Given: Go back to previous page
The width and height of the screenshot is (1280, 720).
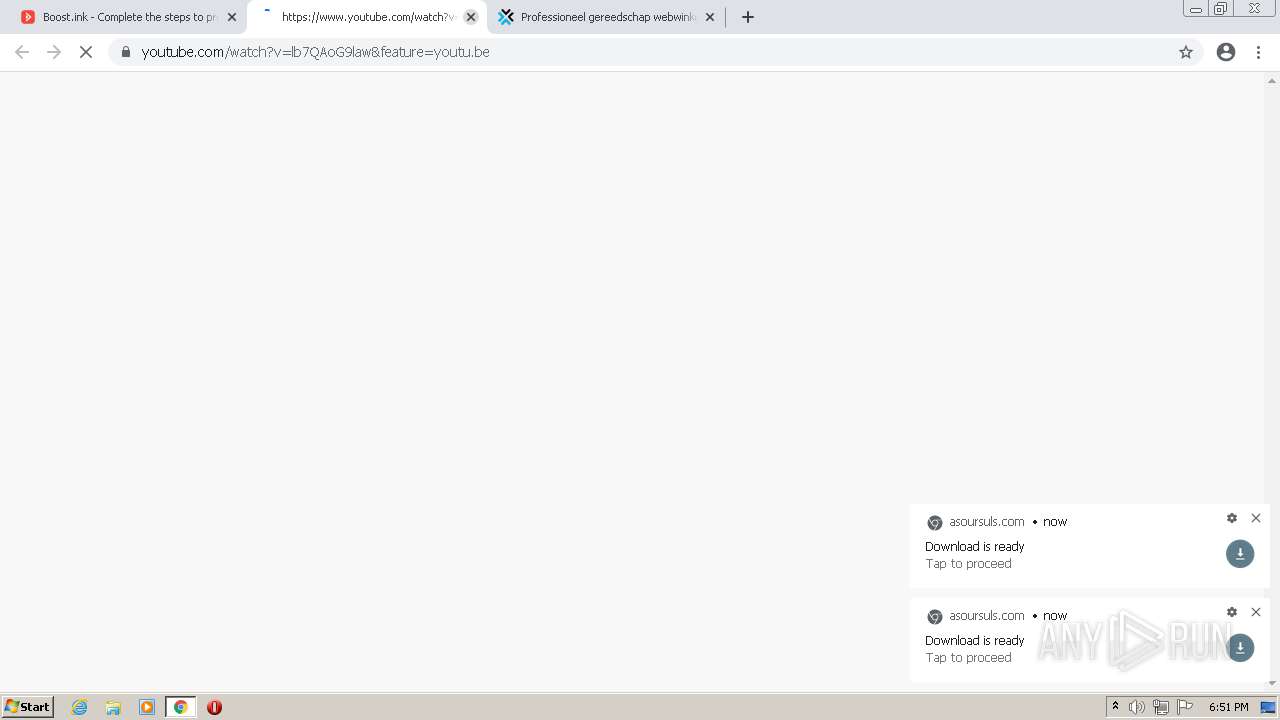Looking at the screenshot, I should (x=22, y=52).
